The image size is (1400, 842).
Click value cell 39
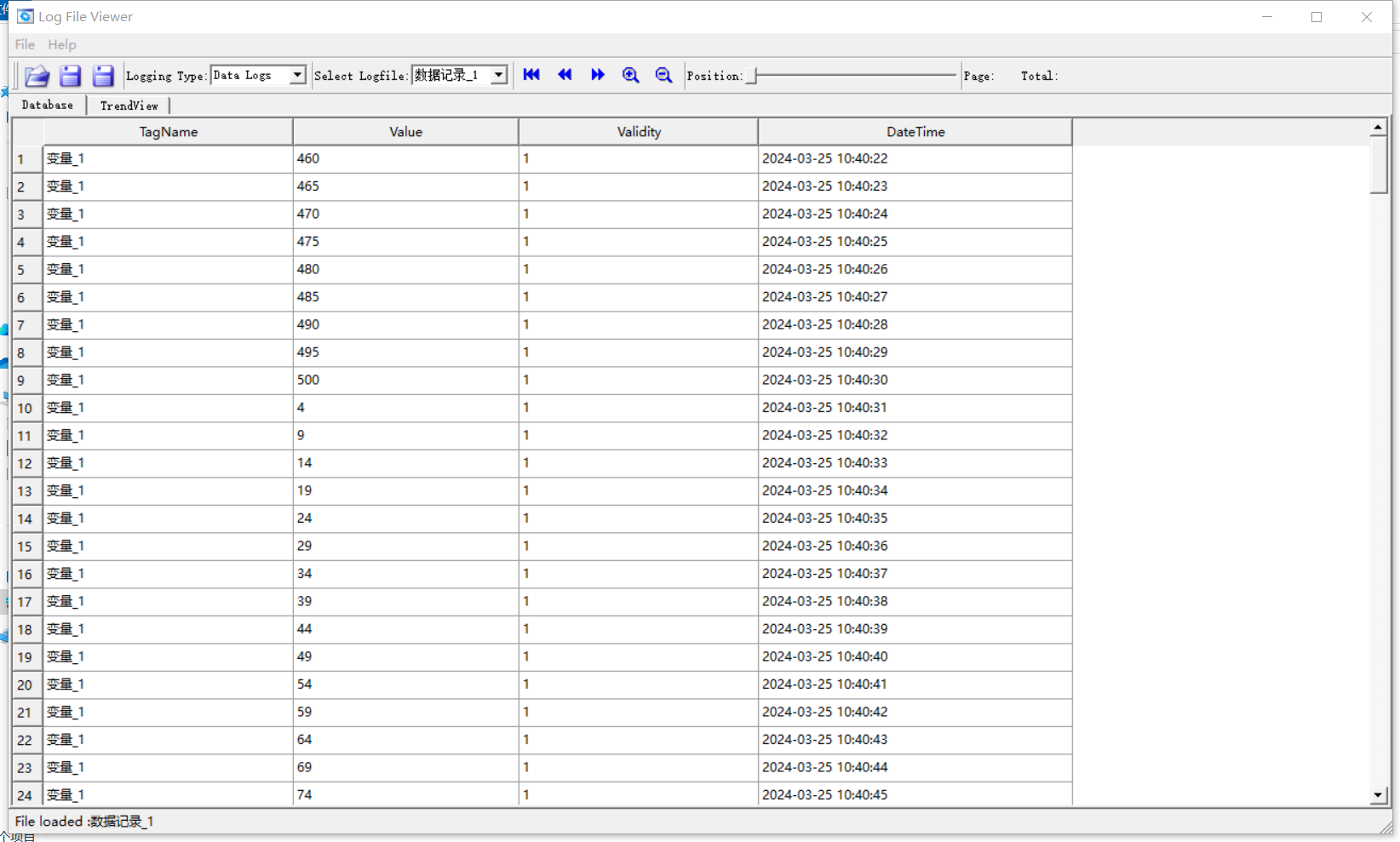pos(406,601)
